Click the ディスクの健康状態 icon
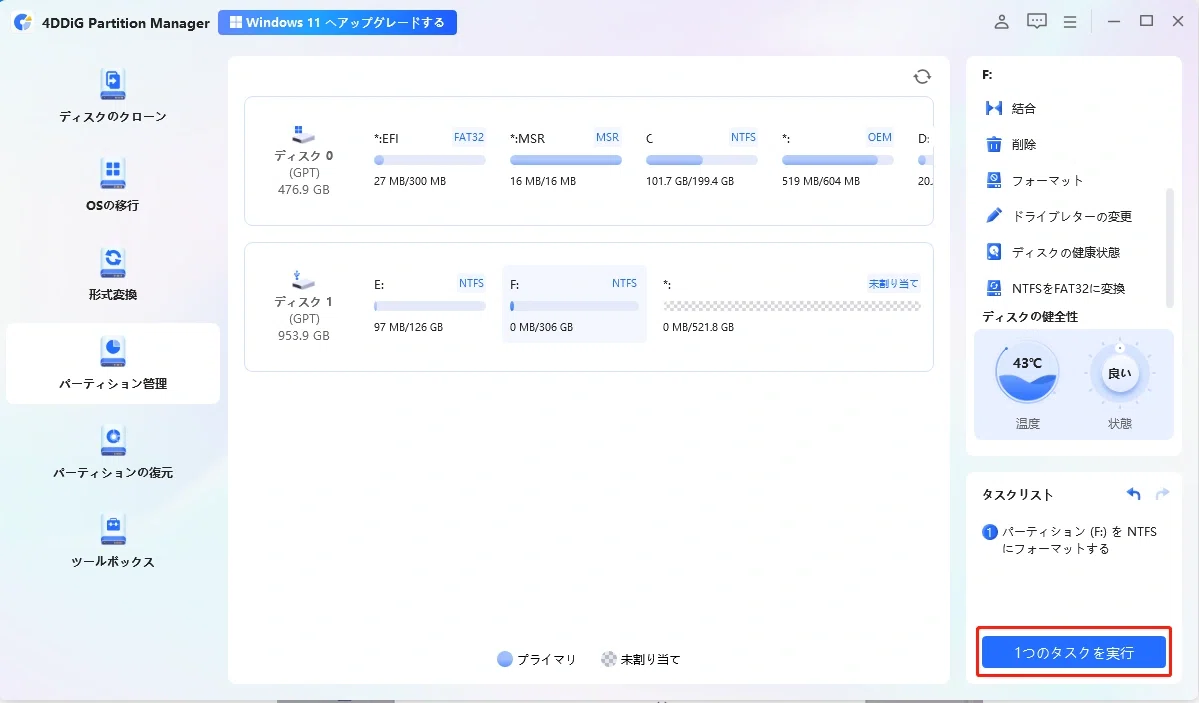This screenshot has width=1199, height=703. coord(993,252)
